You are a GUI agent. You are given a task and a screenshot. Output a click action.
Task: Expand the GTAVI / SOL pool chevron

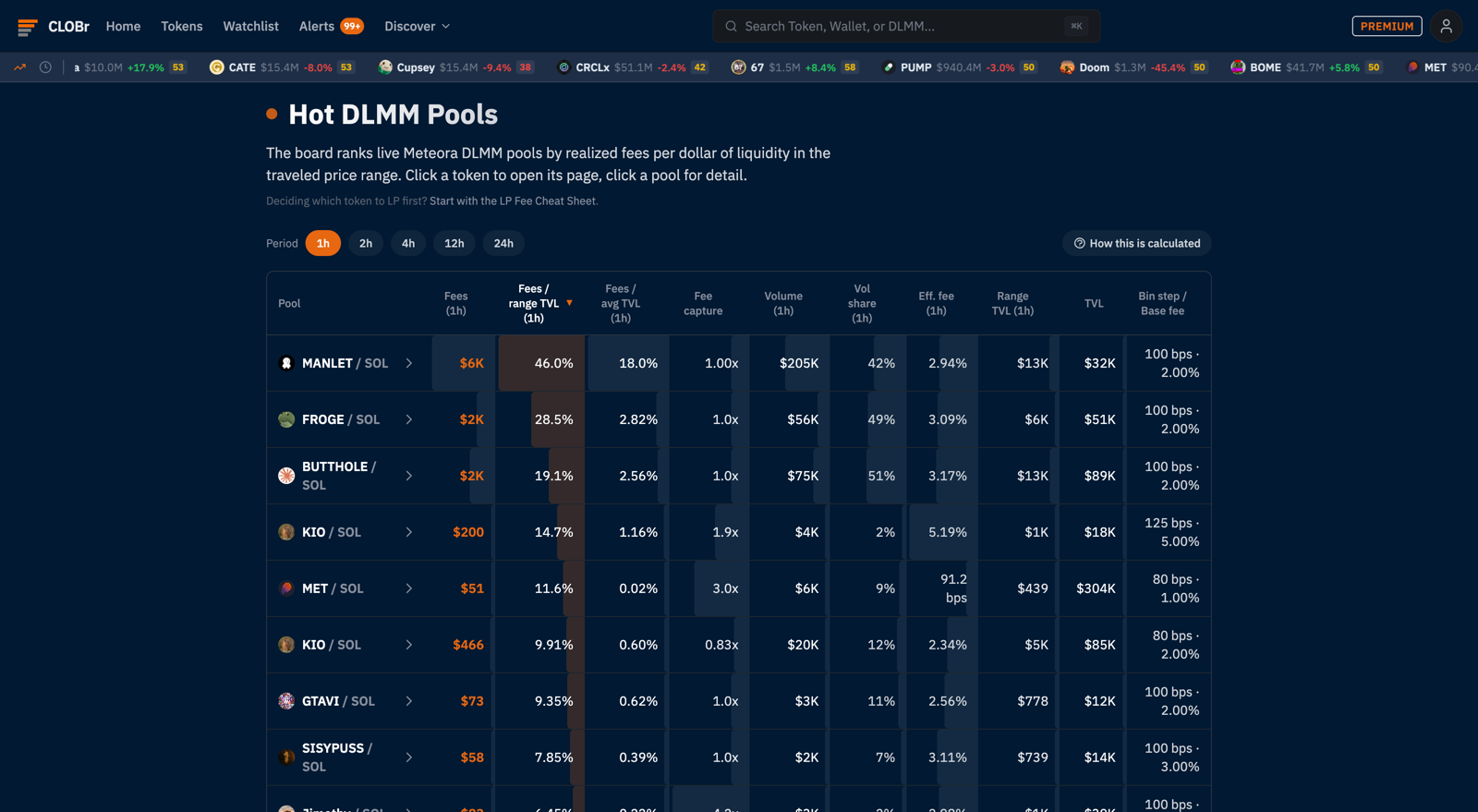click(x=409, y=701)
